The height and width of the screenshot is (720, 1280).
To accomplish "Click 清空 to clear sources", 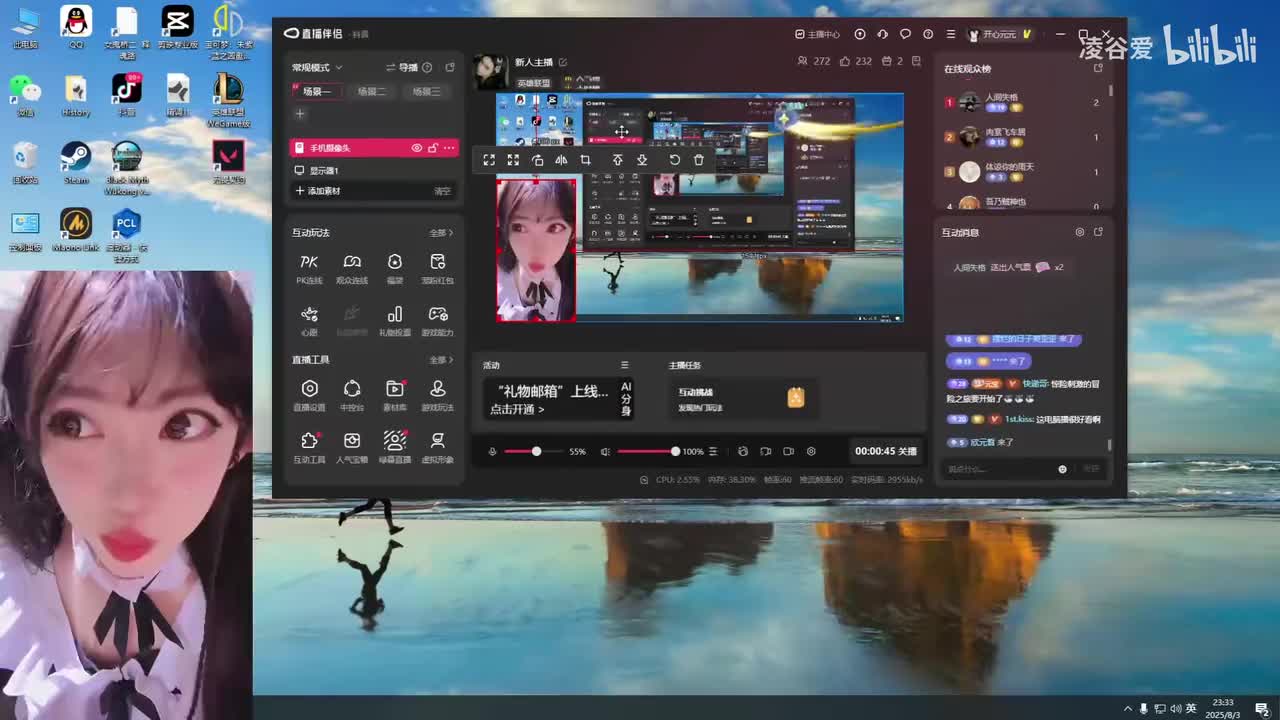I will coord(442,191).
